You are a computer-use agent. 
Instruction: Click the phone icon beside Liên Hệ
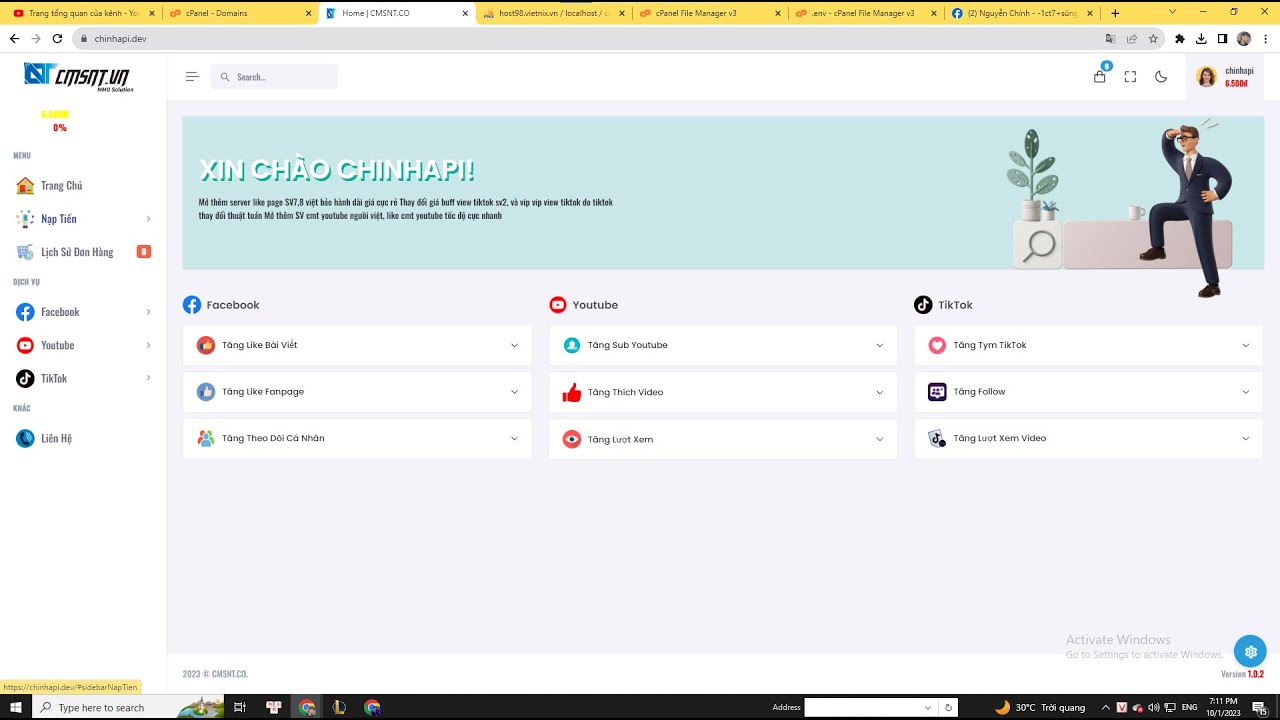(25, 438)
